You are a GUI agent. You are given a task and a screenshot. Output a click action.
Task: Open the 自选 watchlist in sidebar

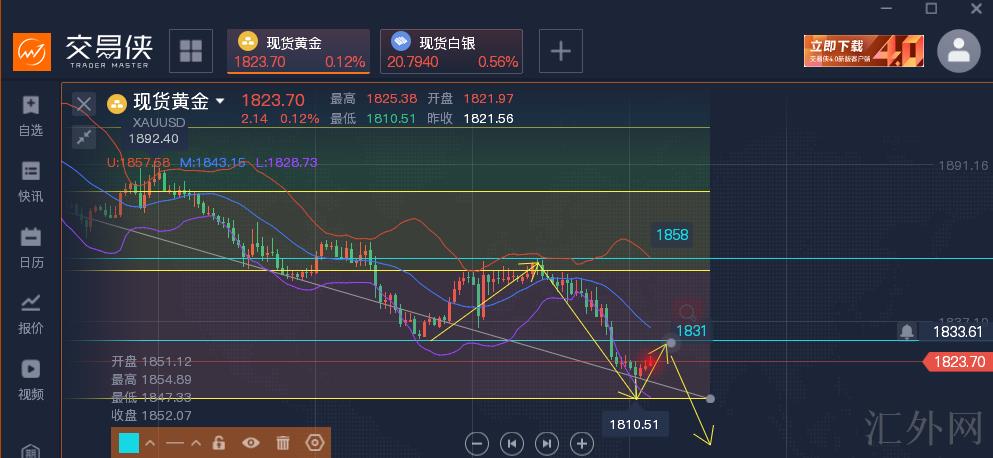(30, 115)
